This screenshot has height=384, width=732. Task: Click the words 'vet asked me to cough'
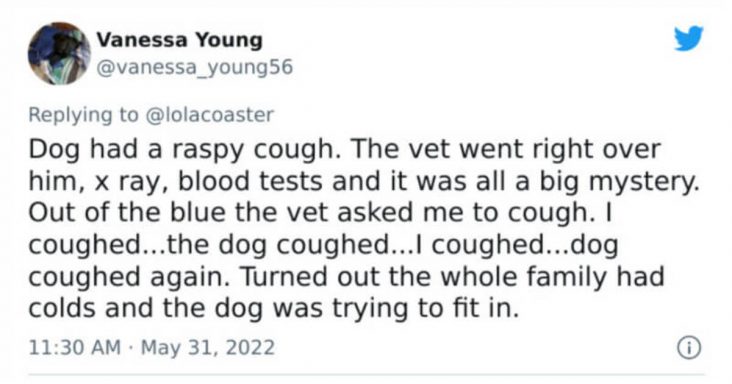pos(438,213)
